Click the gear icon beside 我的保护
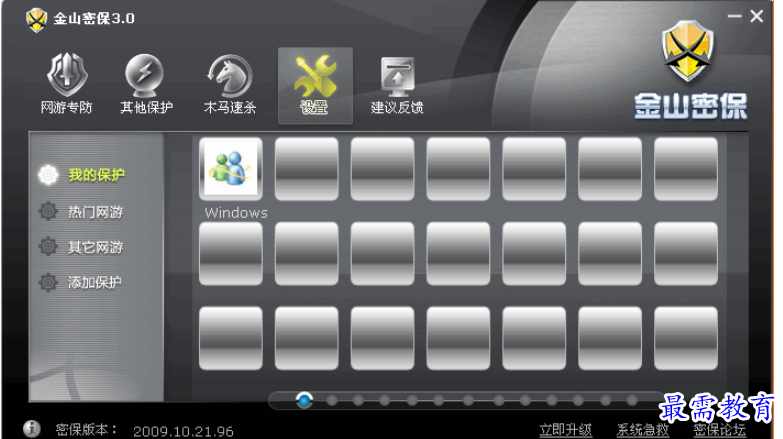 point(48,175)
